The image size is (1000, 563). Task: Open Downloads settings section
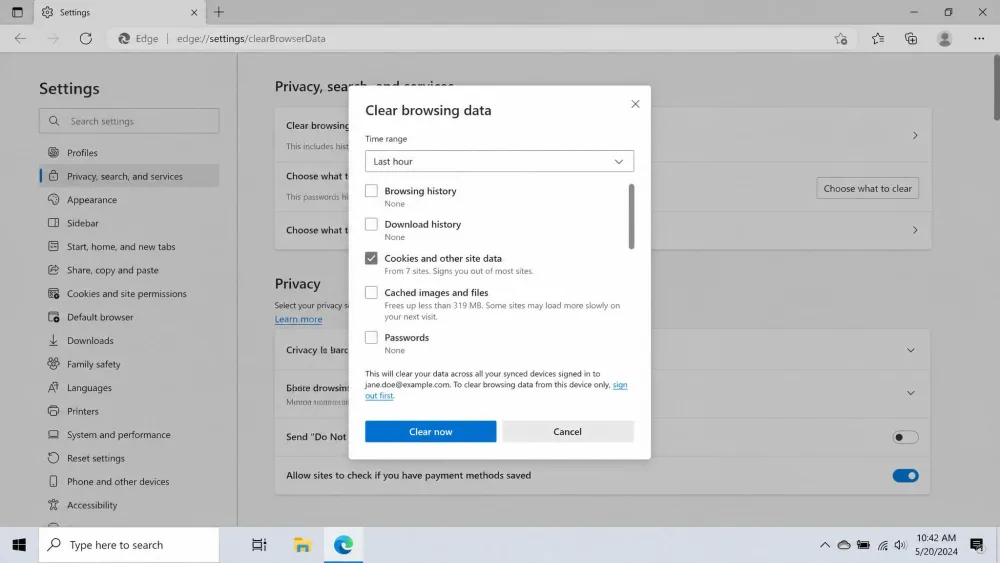tap(129, 340)
